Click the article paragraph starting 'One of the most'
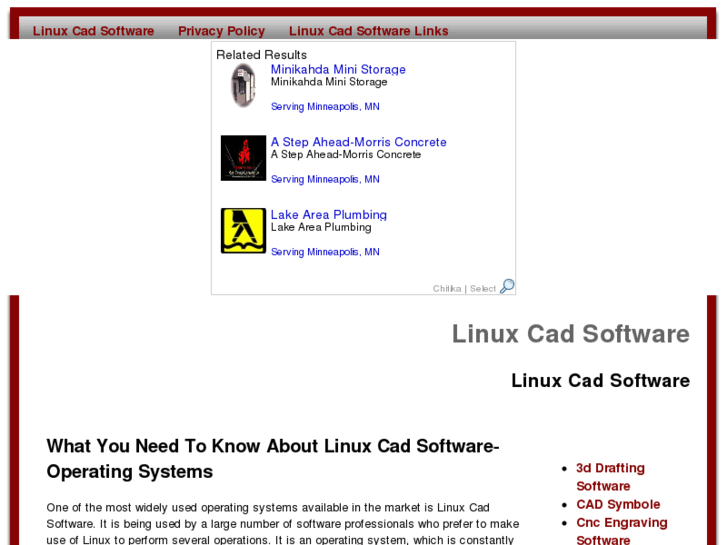The image size is (727, 545). pyautogui.click(x=283, y=523)
